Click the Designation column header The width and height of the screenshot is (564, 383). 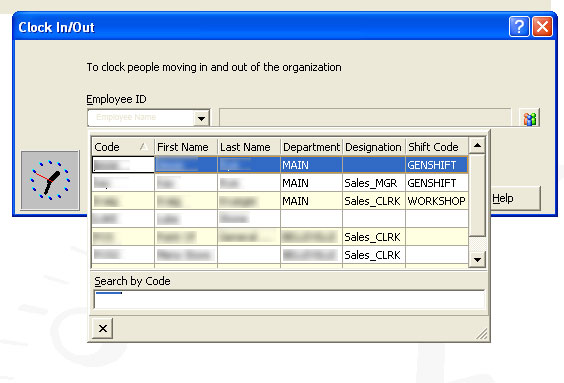(374, 147)
